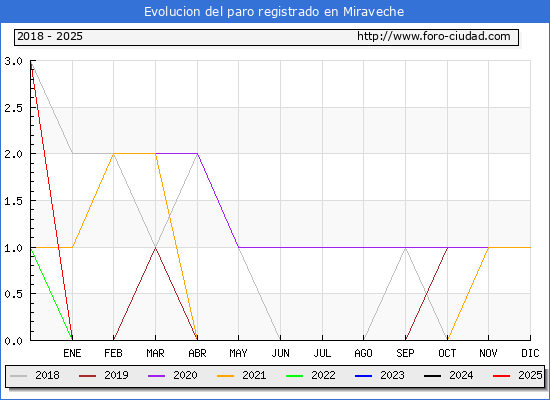
Task: Select the '2023' legend label
Action: coord(393,375)
